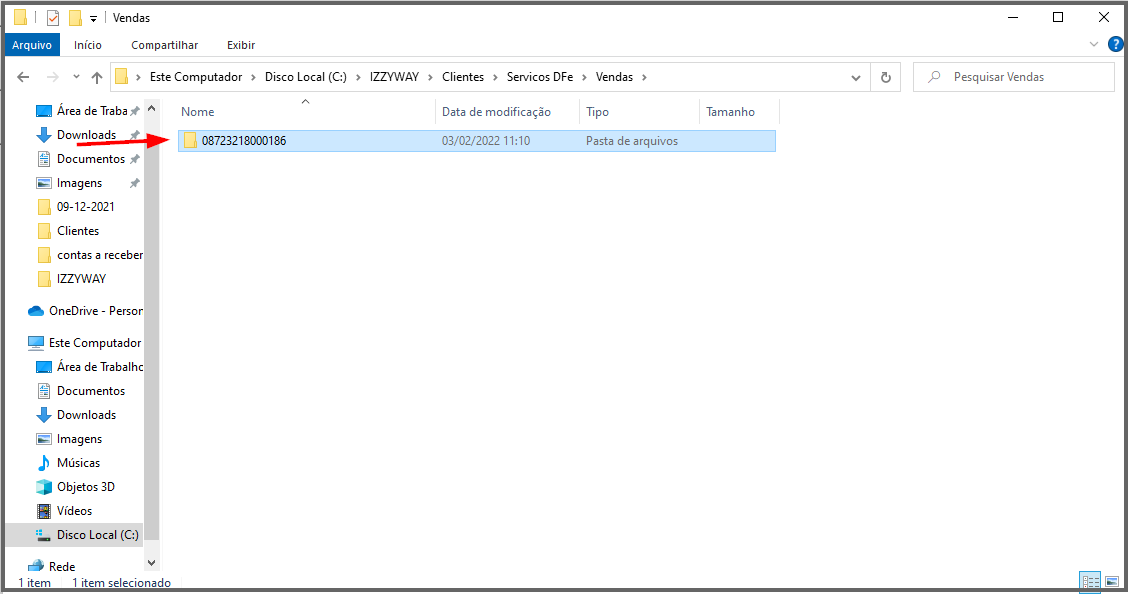Expand address bar history dropdown

pyautogui.click(x=856, y=77)
